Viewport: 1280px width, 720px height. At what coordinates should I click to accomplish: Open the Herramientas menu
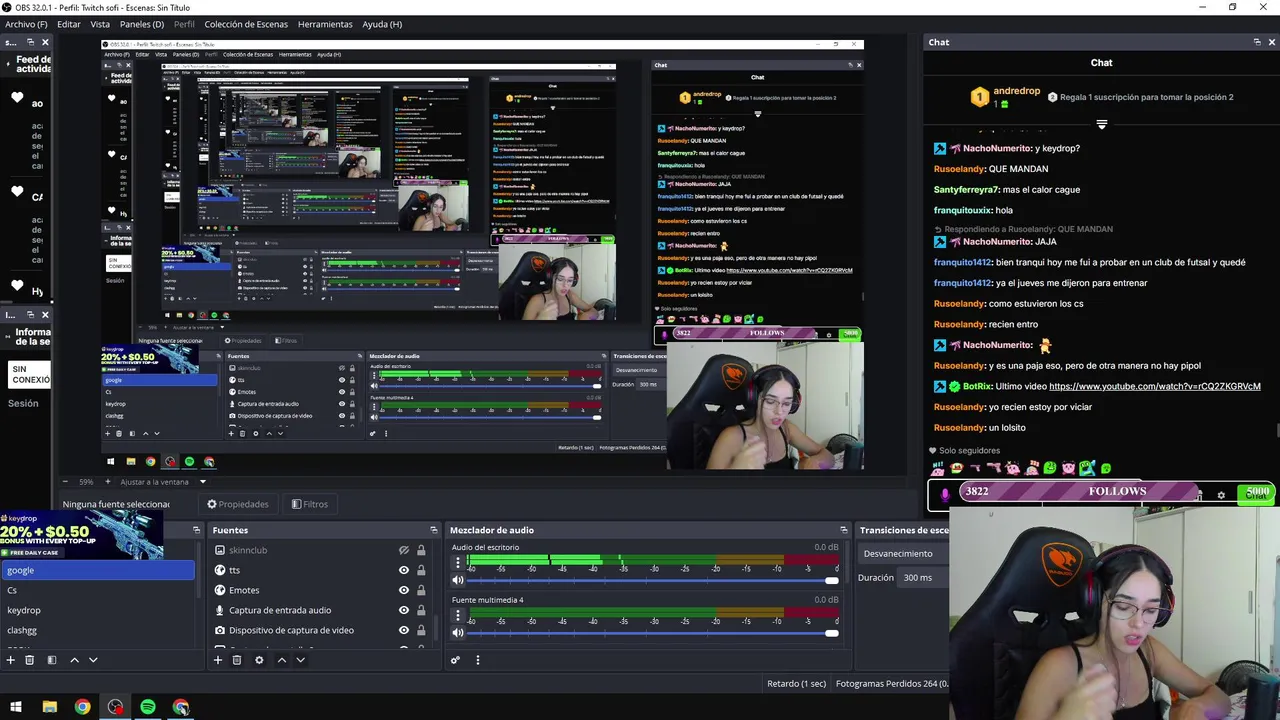point(325,24)
